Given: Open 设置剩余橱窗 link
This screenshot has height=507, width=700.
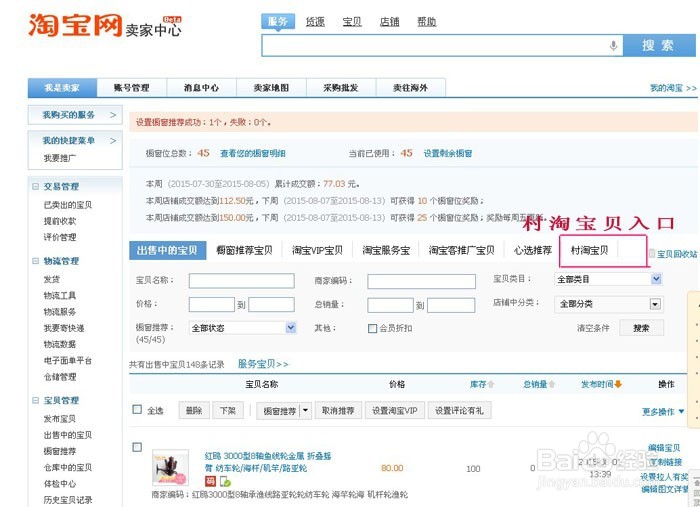Looking at the screenshot, I should point(448,154).
